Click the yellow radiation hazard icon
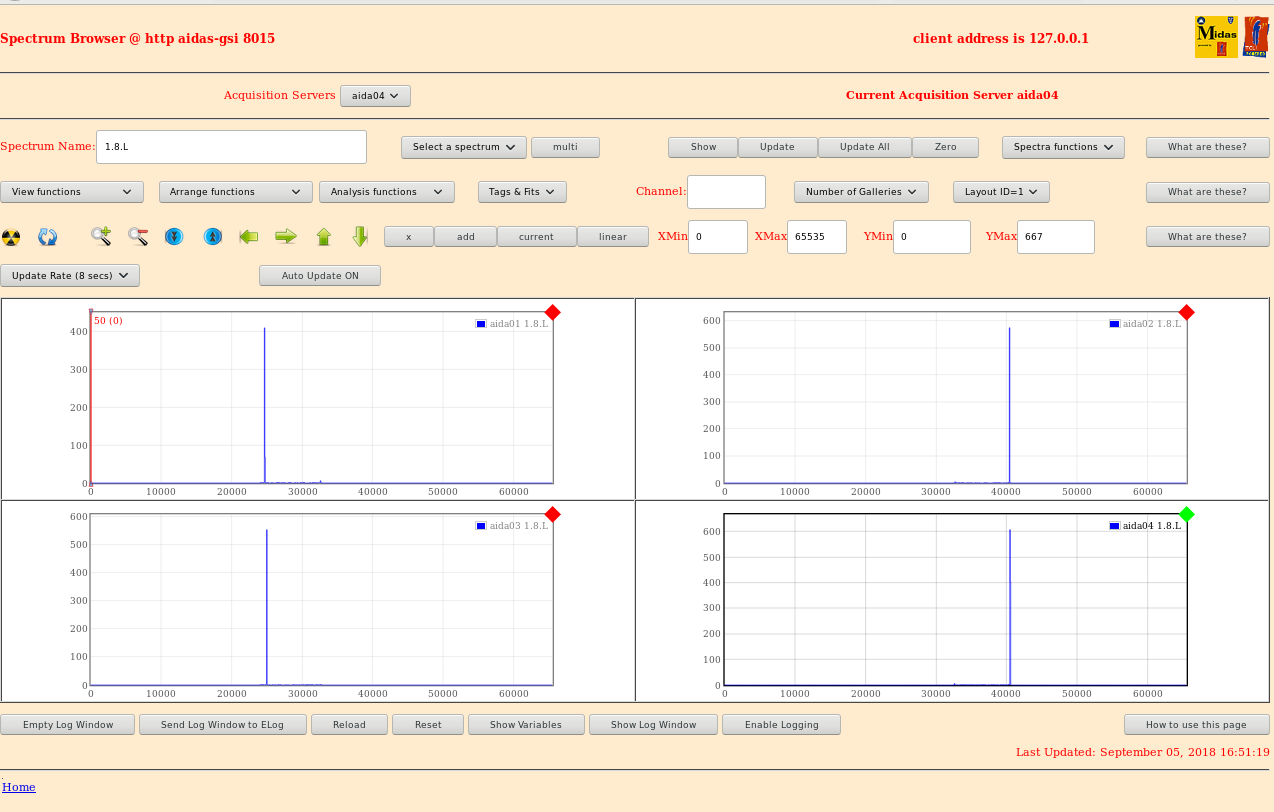This screenshot has height=812, width=1274. (x=11, y=237)
